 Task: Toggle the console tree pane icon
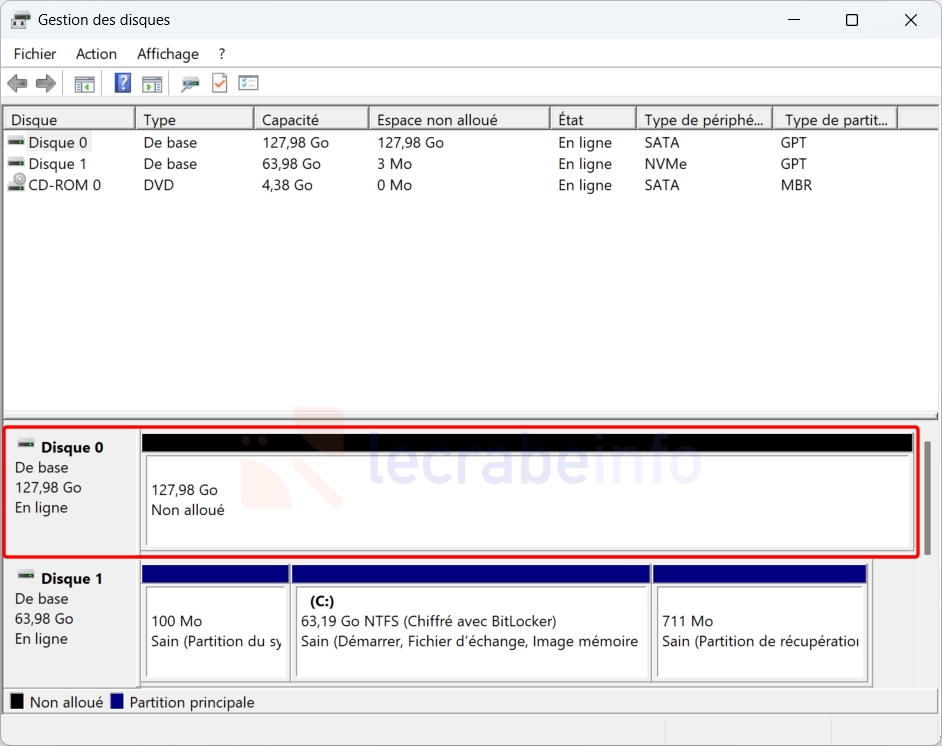point(85,84)
